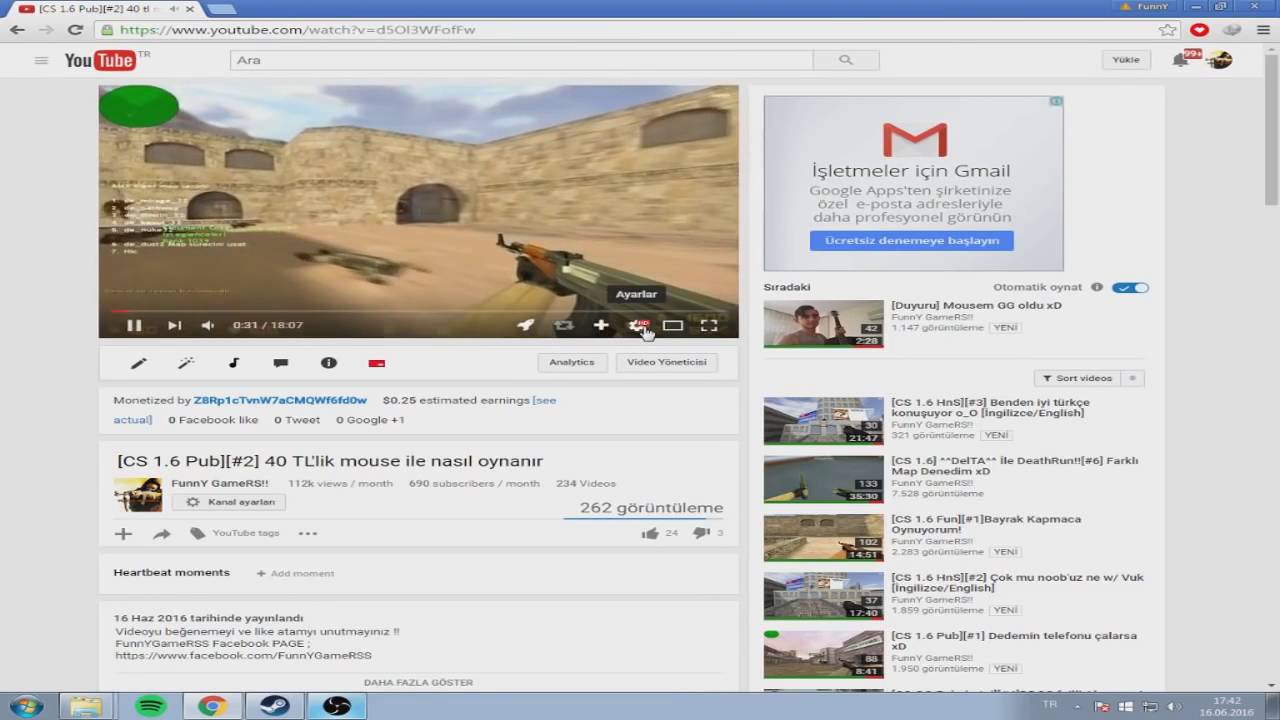The height and width of the screenshot is (720, 1280).
Task: Click the list icon next to Sort videos
Action: [1133, 378]
